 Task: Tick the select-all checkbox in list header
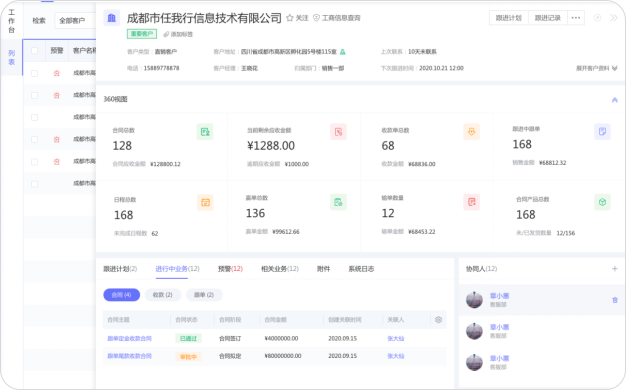pos(34,51)
